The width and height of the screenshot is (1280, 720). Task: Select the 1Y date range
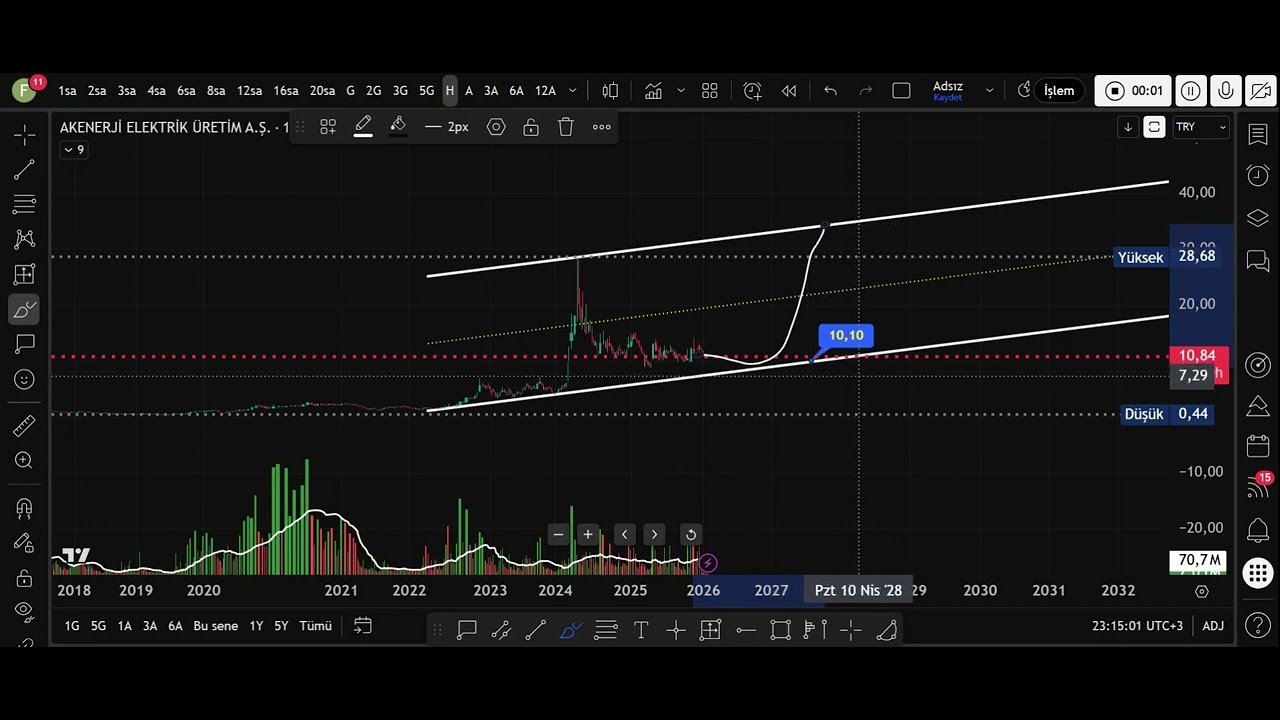pos(256,626)
